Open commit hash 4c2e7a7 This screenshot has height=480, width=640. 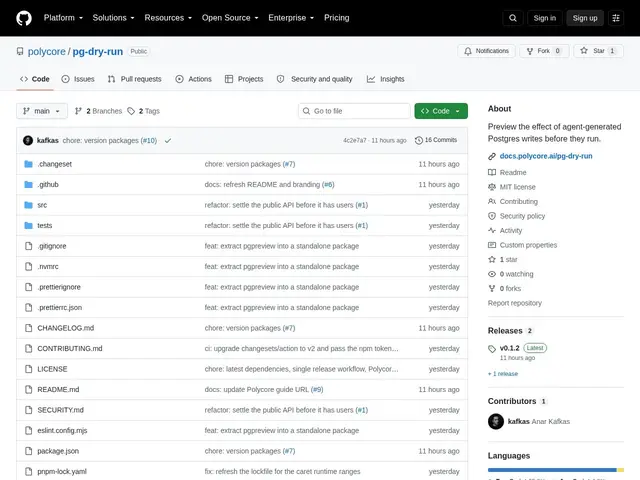click(355, 140)
